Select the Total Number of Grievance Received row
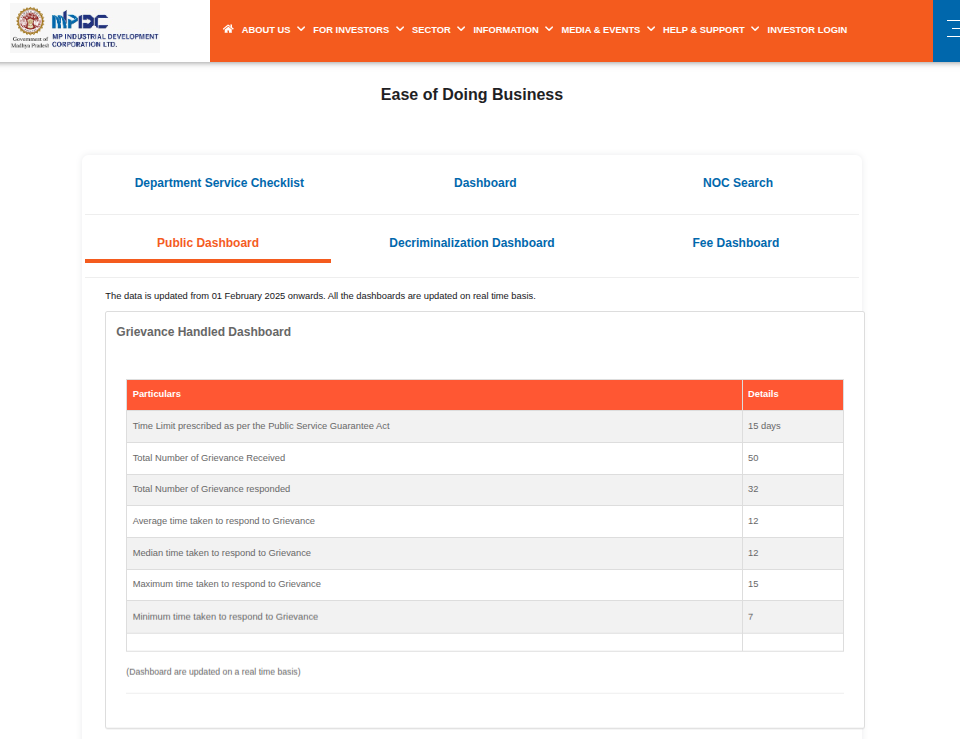The width and height of the screenshot is (960, 739). click(209, 458)
